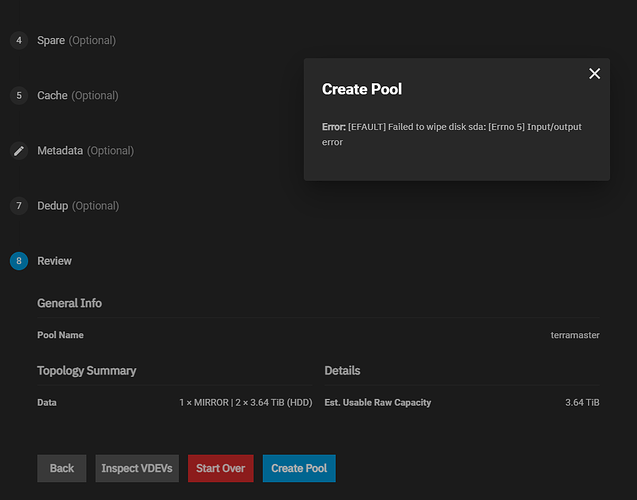Viewport: 637px width, 500px height.
Task: Go to the previous step with Back
Action: (x=62, y=468)
